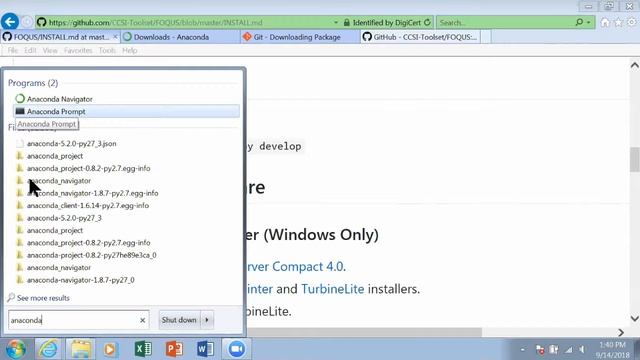The height and width of the screenshot is (360, 640).
Task: Open the Favorites menu
Action: (78, 51)
